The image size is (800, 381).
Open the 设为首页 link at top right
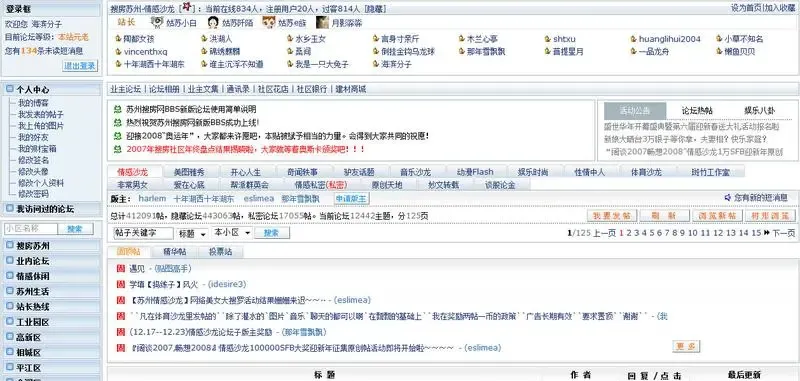pyautogui.click(x=745, y=8)
